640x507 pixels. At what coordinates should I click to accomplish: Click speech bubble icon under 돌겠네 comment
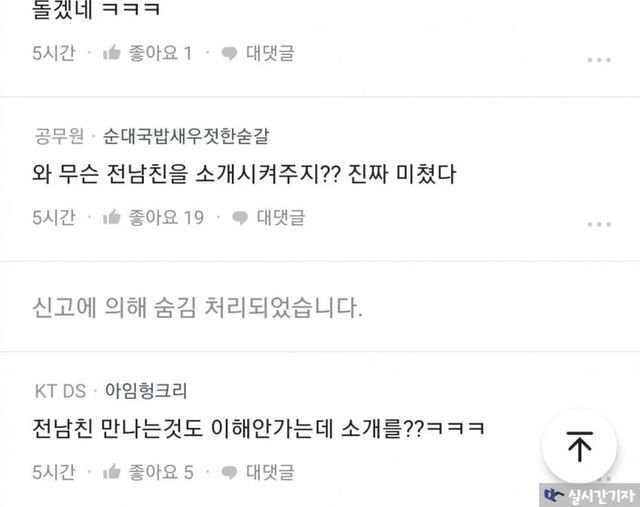point(229,53)
